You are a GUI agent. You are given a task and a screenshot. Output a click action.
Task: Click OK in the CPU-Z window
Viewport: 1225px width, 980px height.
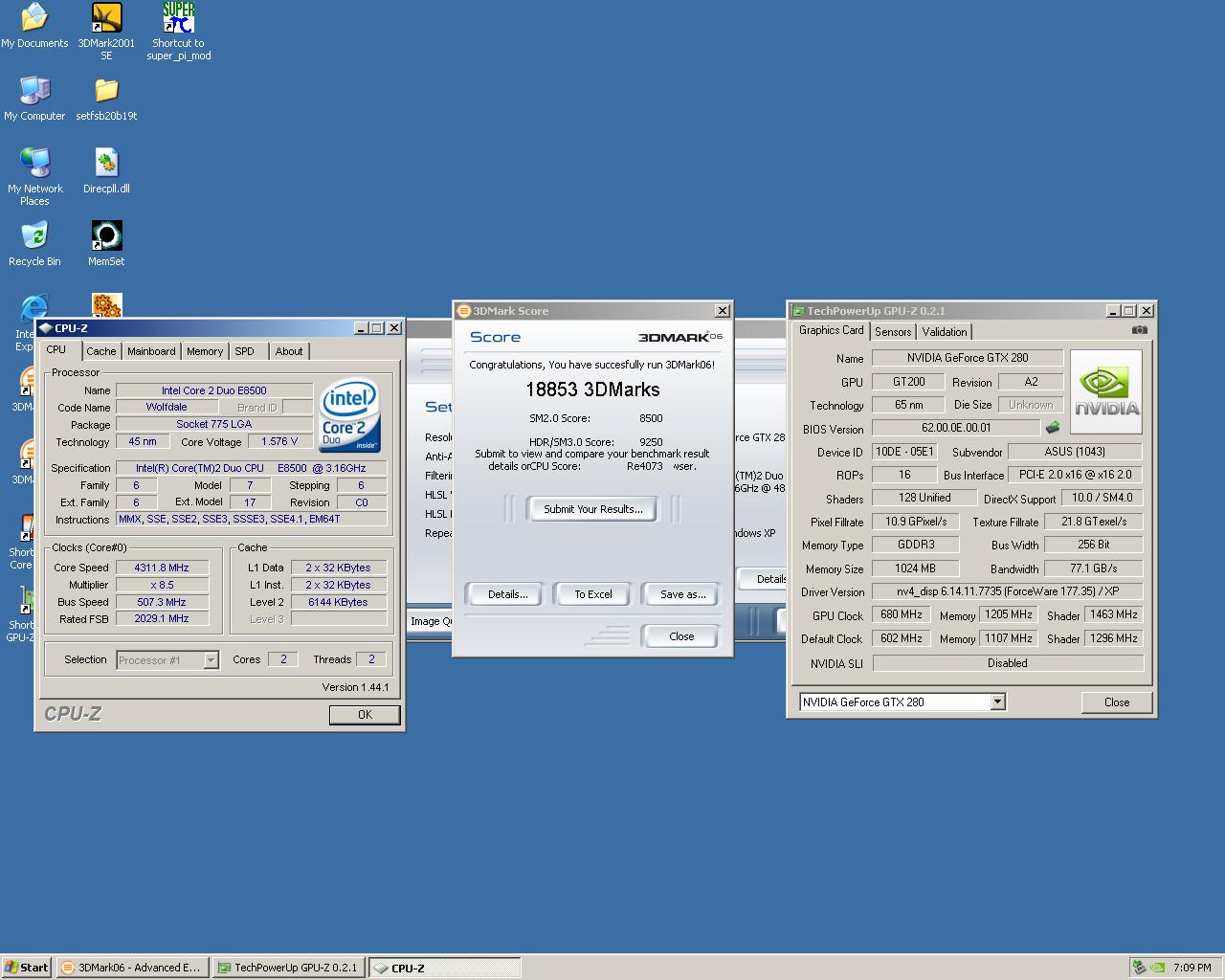click(365, 715)
